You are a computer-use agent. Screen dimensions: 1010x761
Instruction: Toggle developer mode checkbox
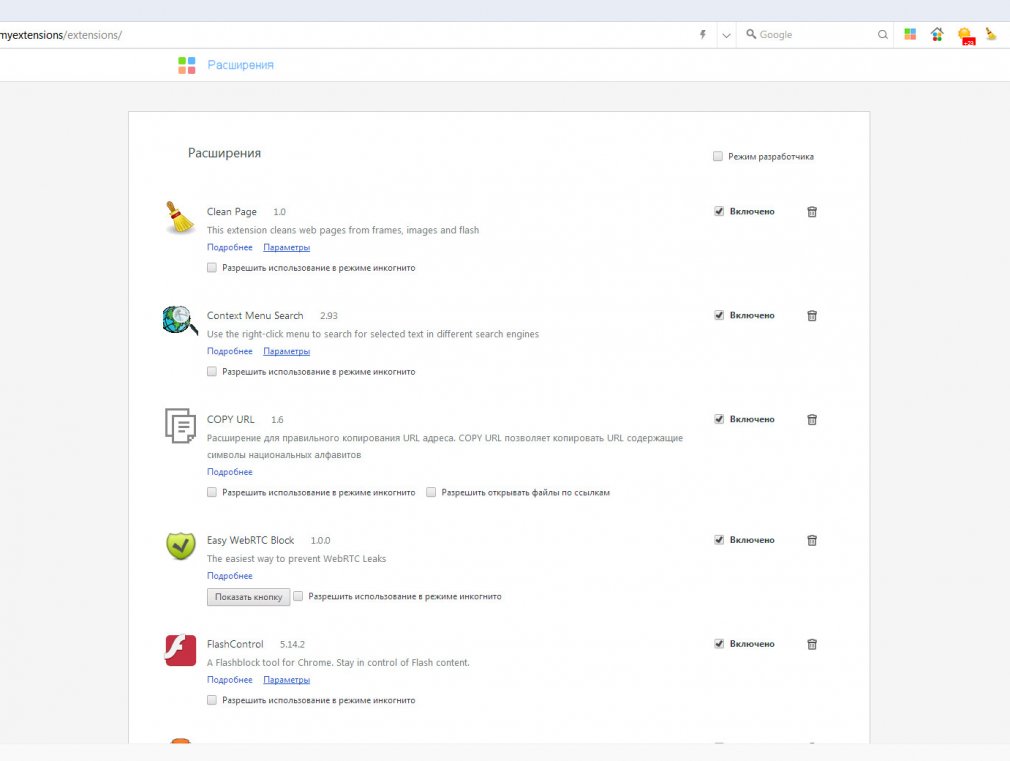(x=718, y=156)
